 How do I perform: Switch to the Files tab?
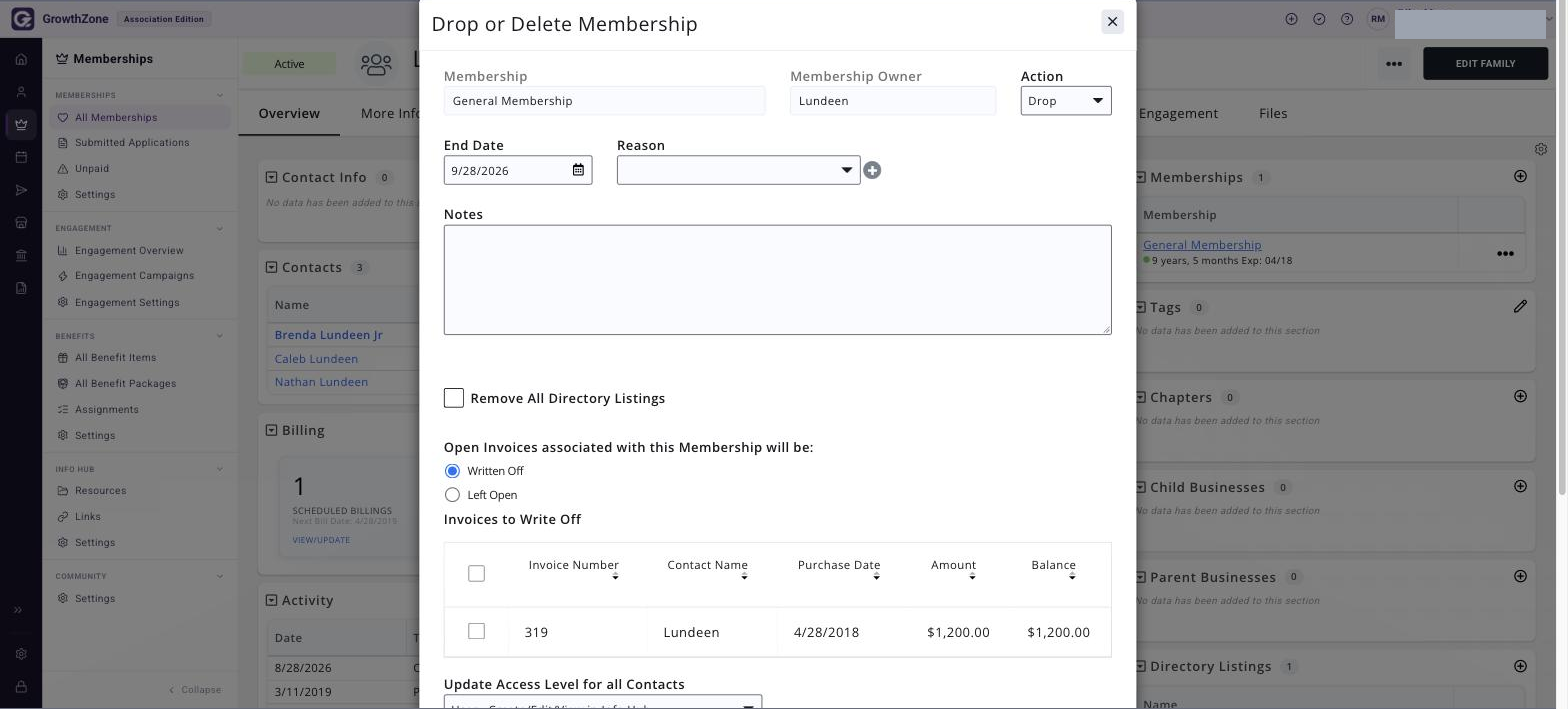coord(1273,113)
